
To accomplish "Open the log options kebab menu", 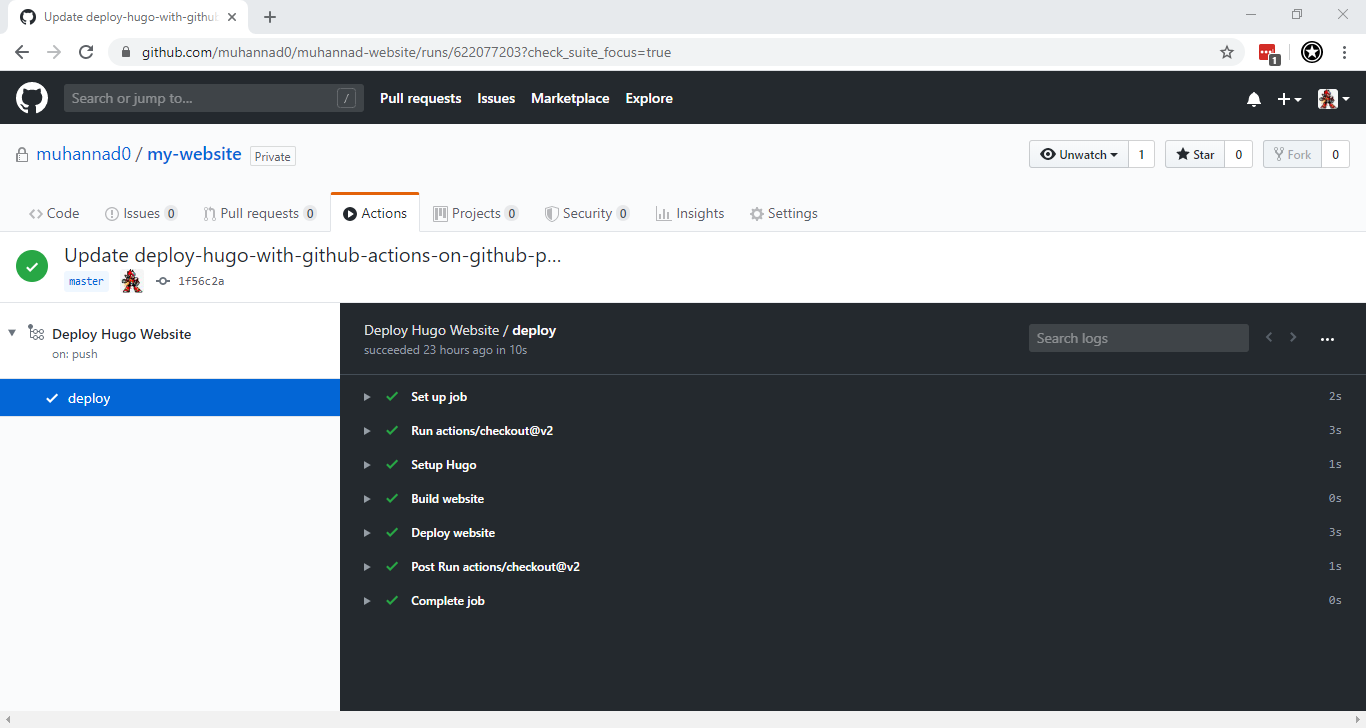I will (1328, 338).
